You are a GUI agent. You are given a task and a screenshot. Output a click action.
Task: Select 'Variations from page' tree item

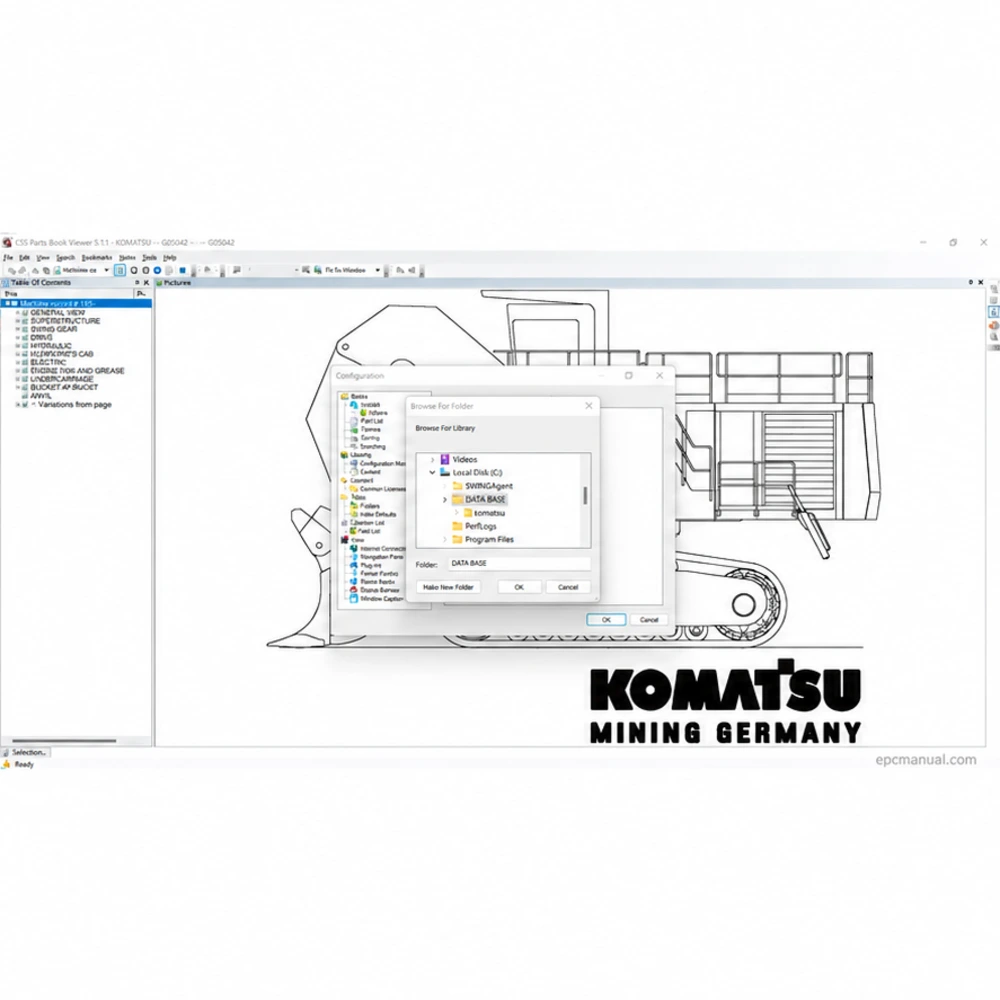click(74, 404)
